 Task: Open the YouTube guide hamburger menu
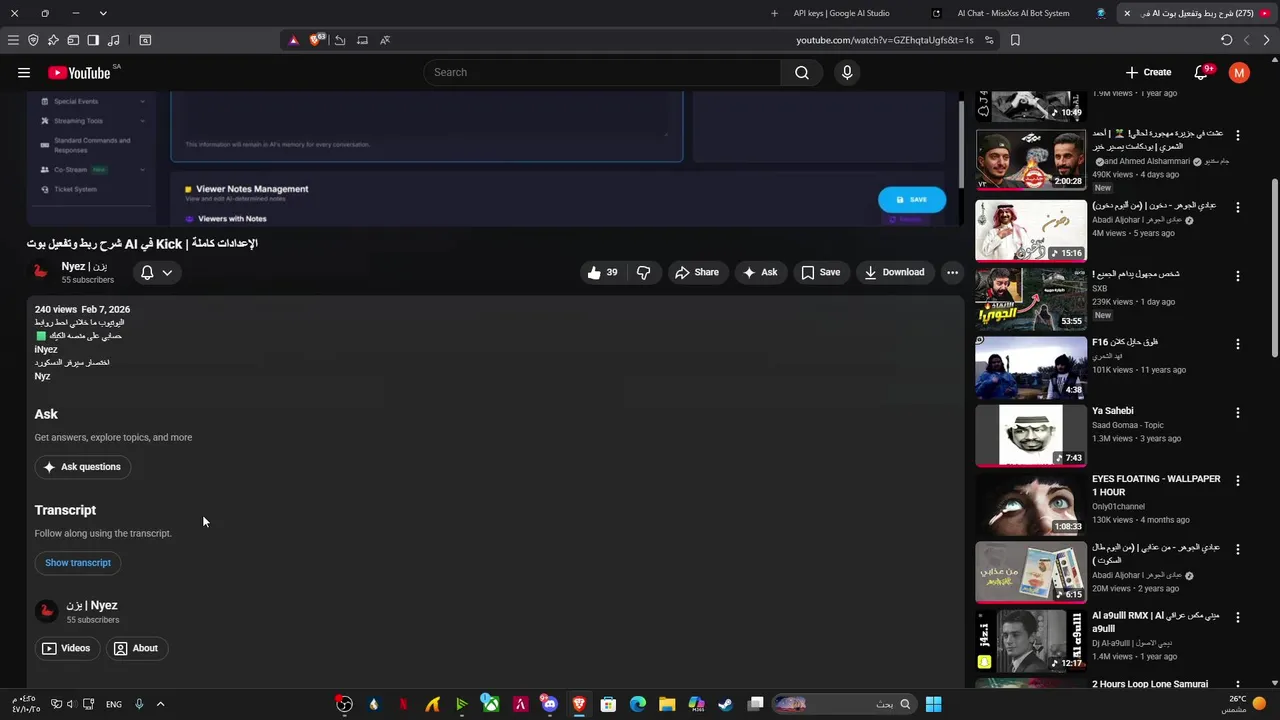24,72
